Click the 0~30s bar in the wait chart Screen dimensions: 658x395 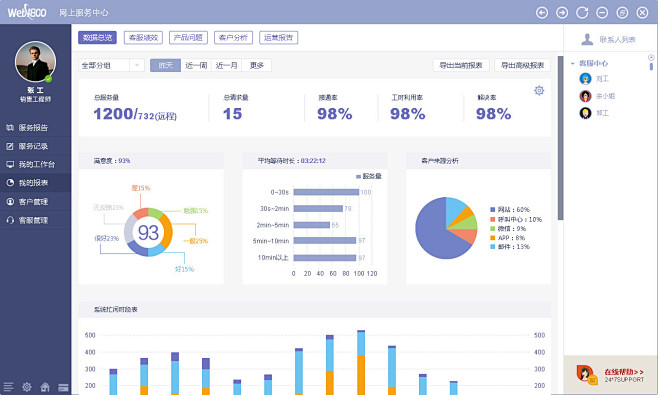point(326,192)
